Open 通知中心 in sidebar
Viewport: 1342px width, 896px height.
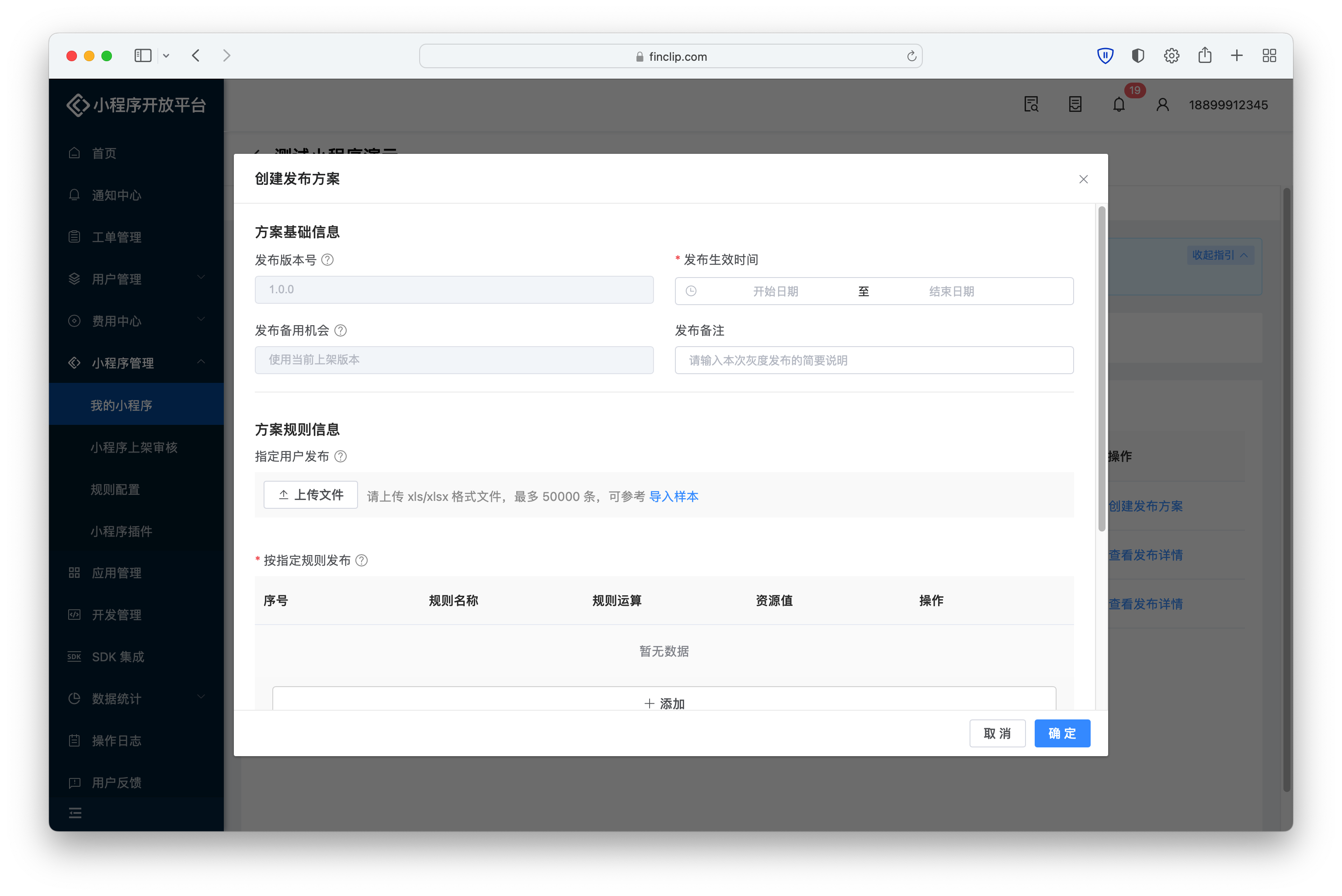pyautogui.click(x=136, y=195)
